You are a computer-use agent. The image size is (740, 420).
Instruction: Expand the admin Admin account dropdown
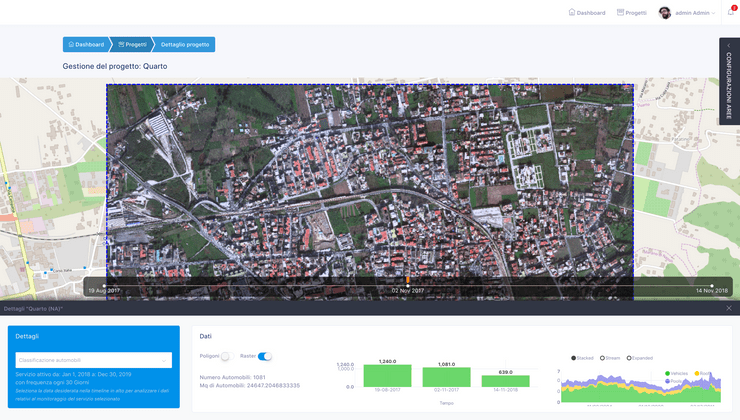(695, 13)
